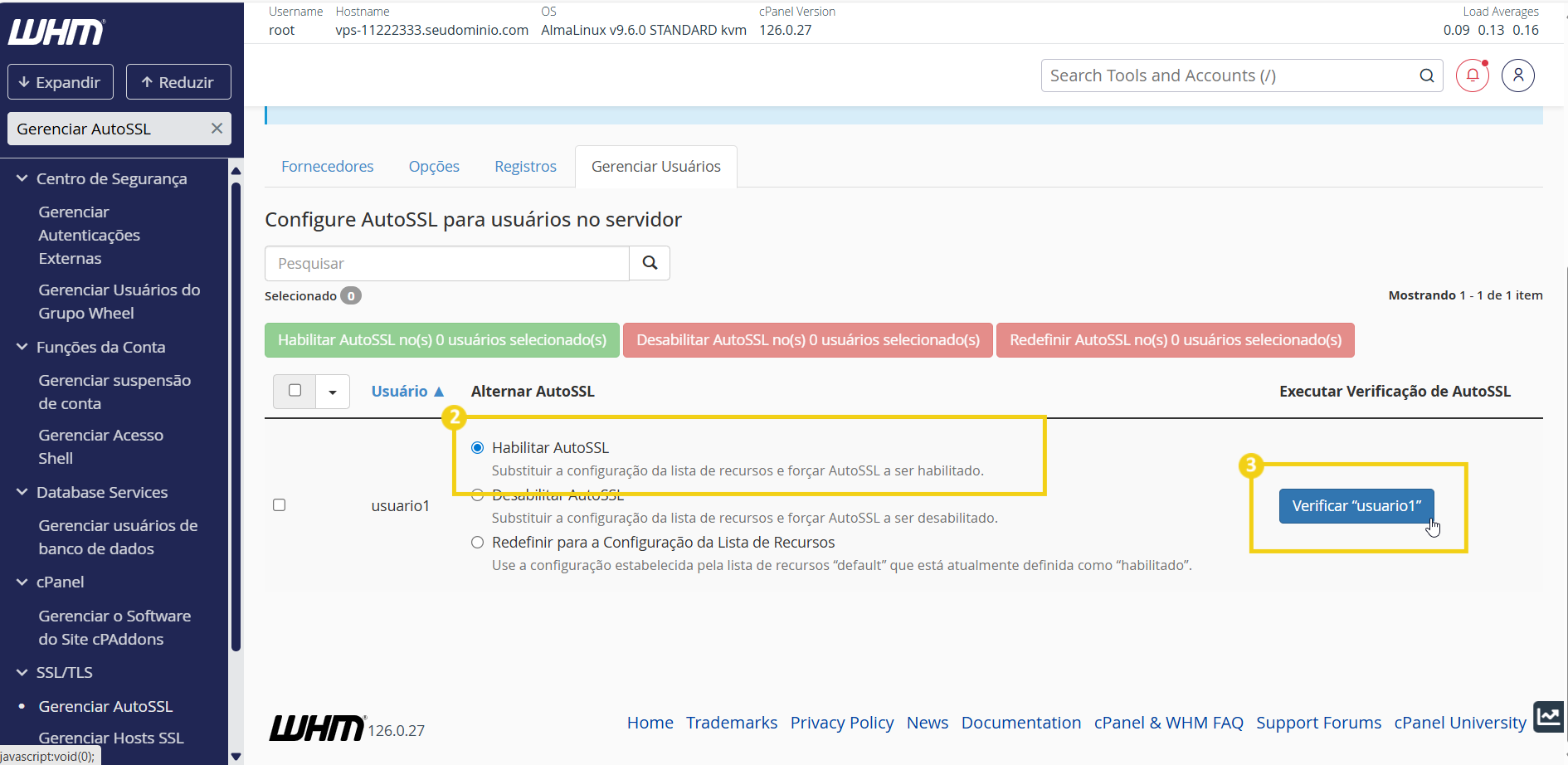Switch to the Fornecedores tab
Image resolution: width=1568 pixels, height=765 pixels.
(x=327, y=166)
